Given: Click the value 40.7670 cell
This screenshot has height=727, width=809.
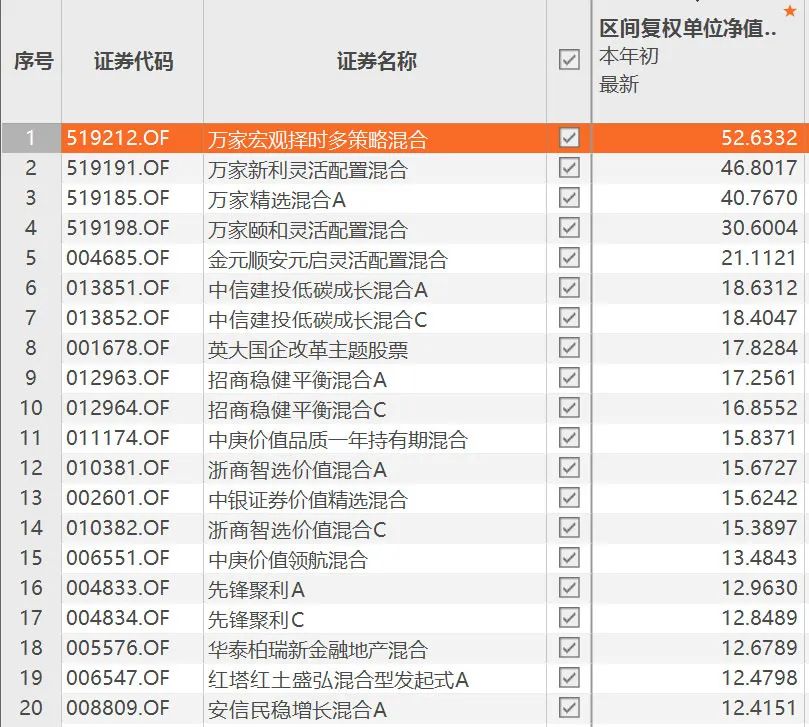Looking at the screenshot, I should 759,198.
